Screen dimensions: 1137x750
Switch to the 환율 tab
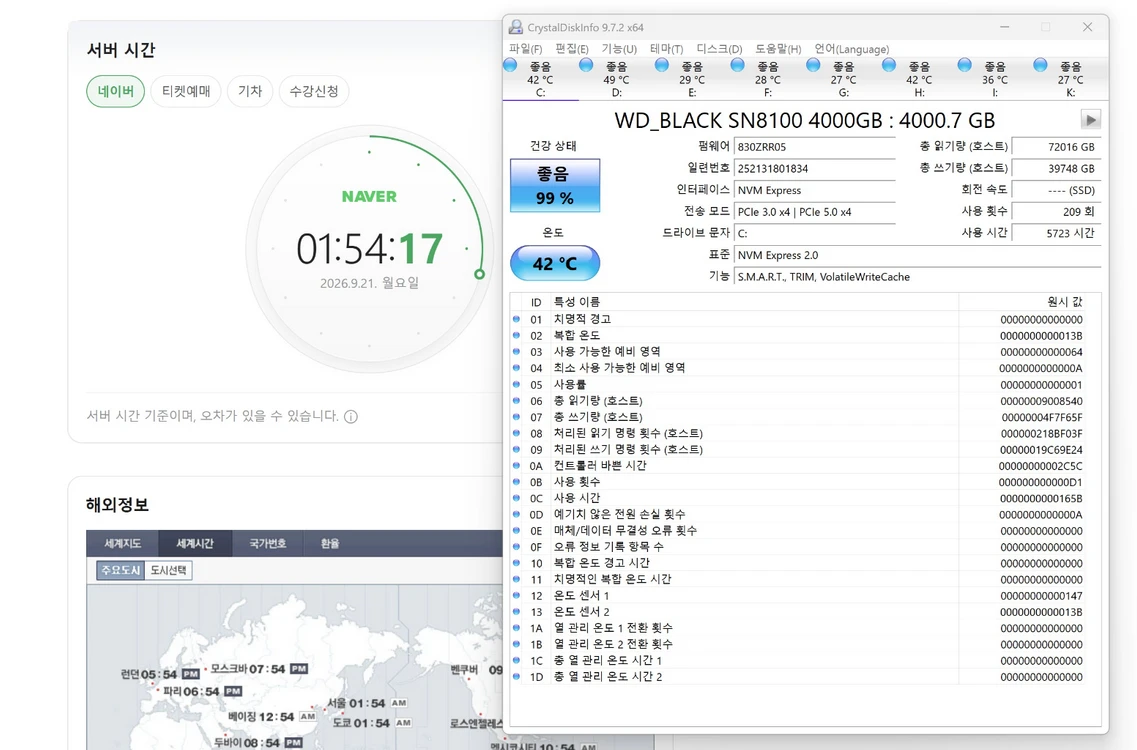(330, 543)
